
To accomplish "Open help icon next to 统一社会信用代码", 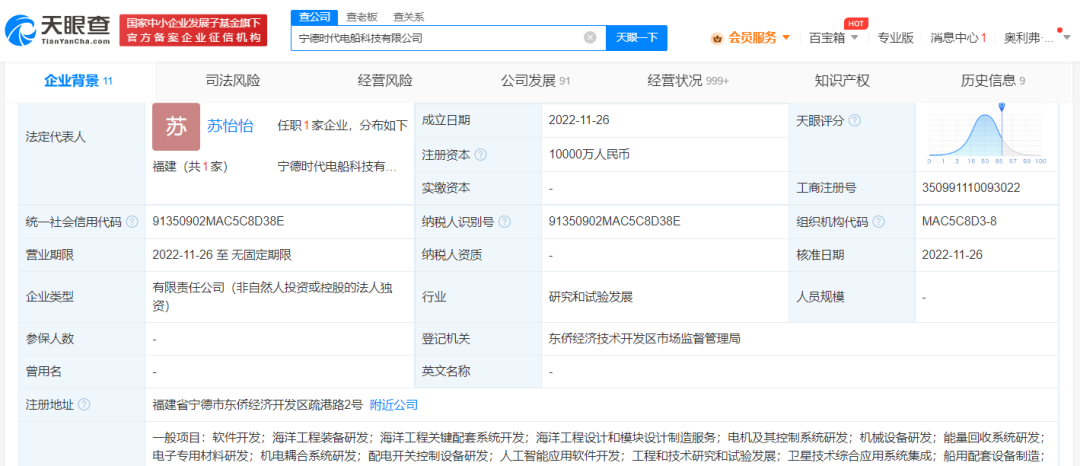I will click(132, 222).
